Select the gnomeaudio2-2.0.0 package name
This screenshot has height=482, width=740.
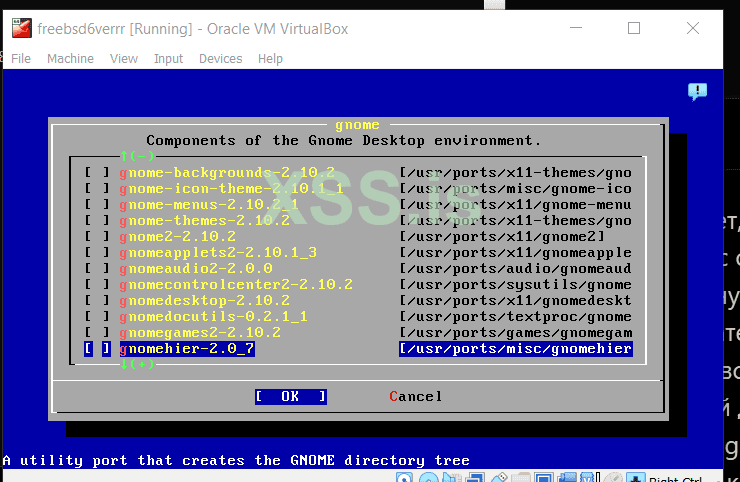click(196, 269)
